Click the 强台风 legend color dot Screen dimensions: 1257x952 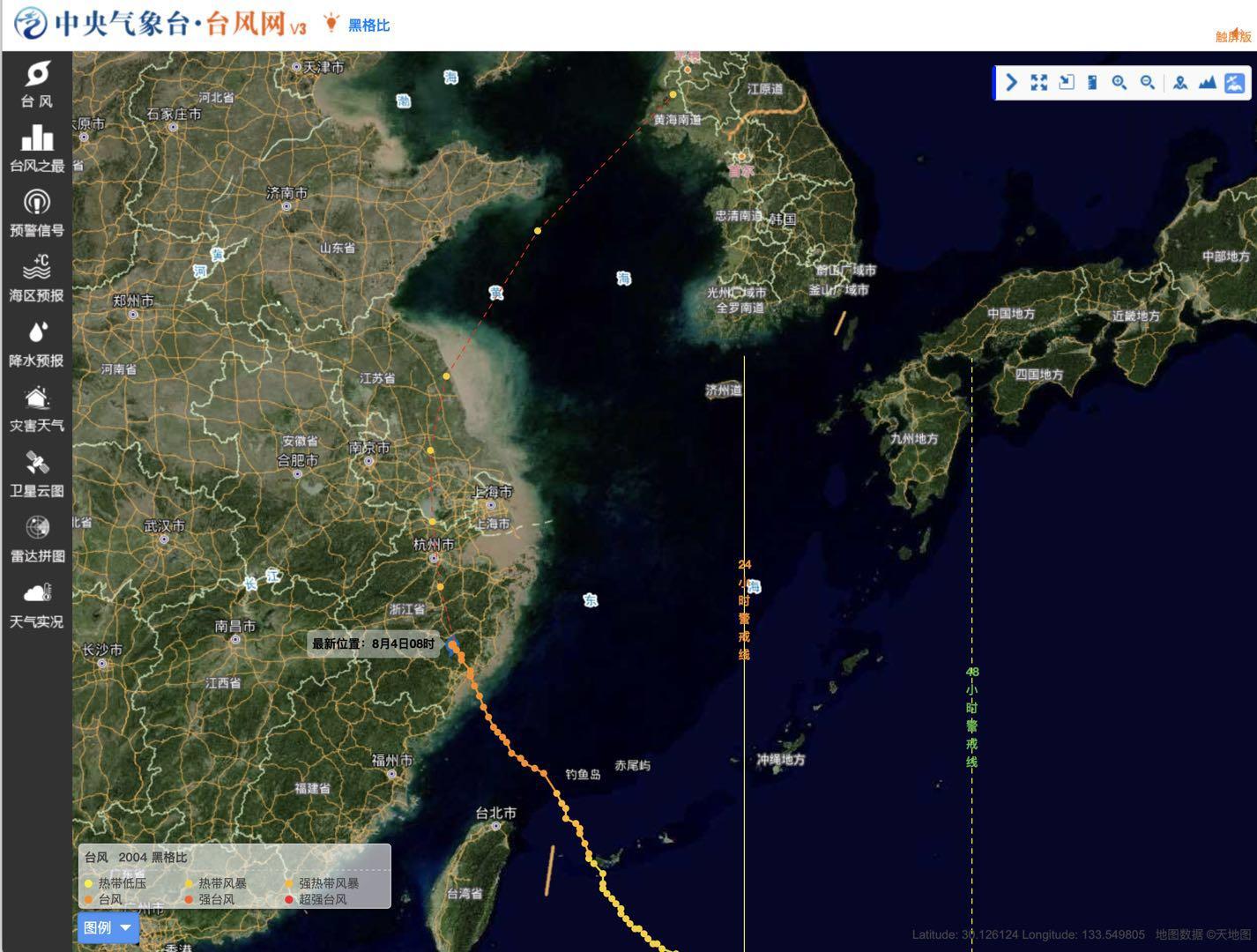[189, 900]
